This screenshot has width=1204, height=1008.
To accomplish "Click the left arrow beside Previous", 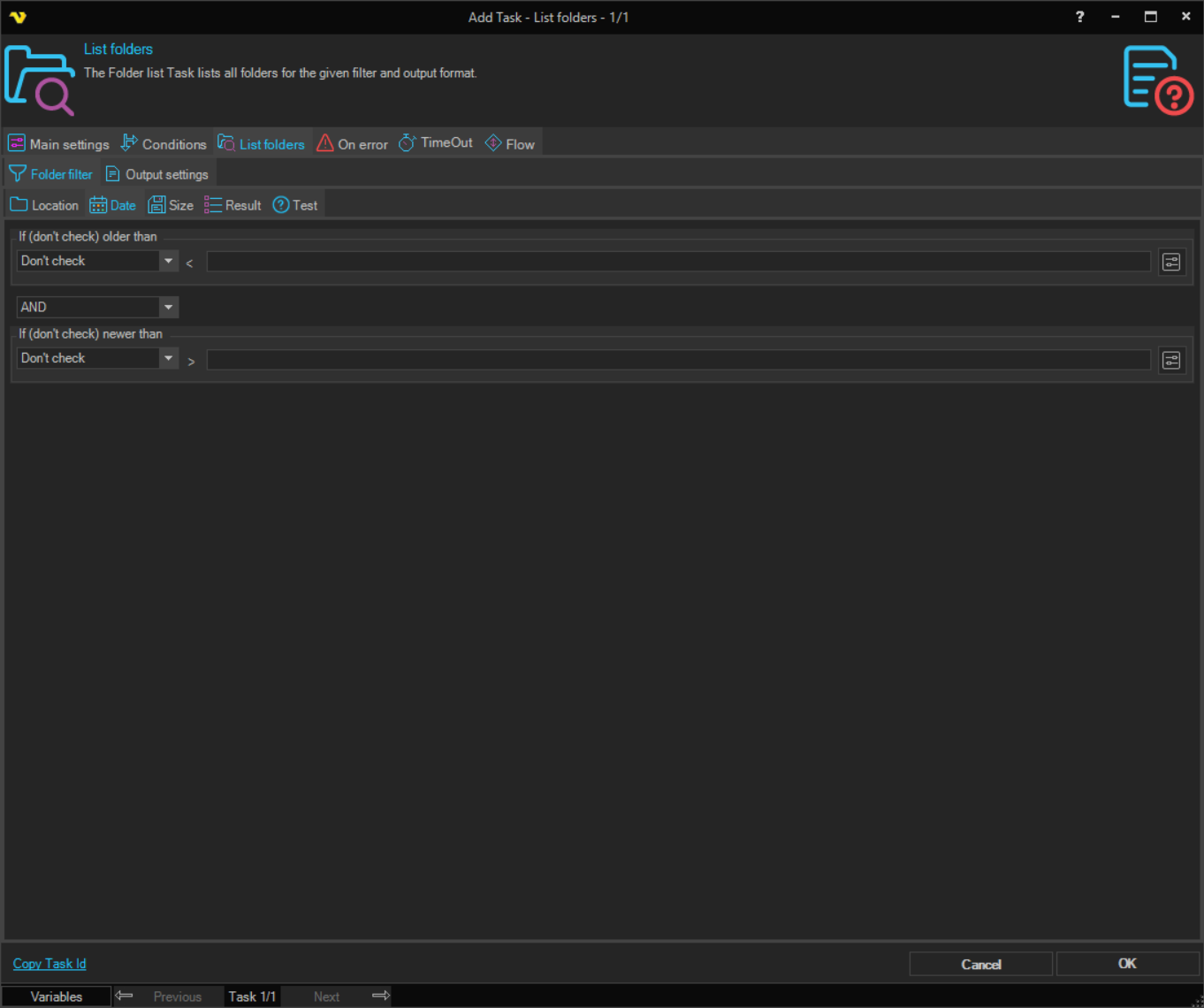I will point(124,996).
